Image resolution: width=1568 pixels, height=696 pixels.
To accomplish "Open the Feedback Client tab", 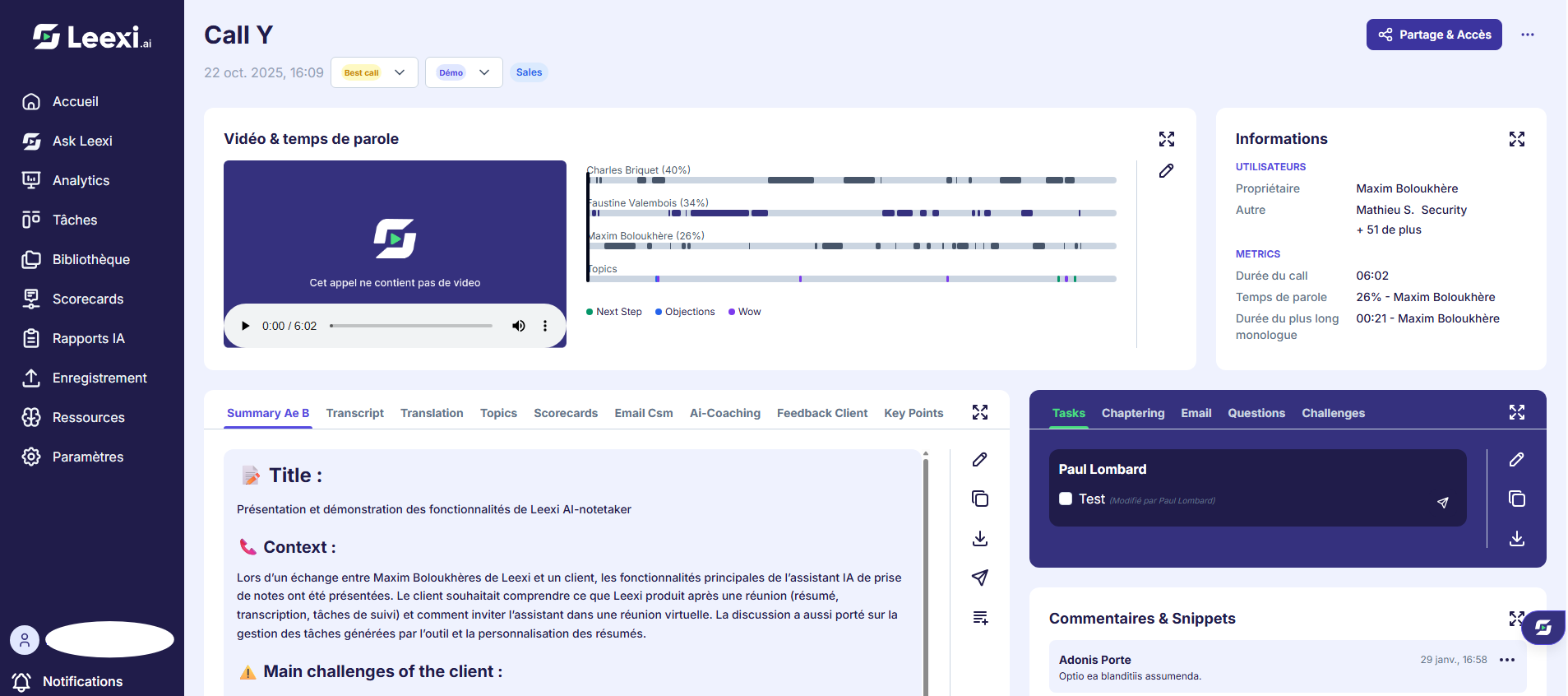I will click(822, 413).
